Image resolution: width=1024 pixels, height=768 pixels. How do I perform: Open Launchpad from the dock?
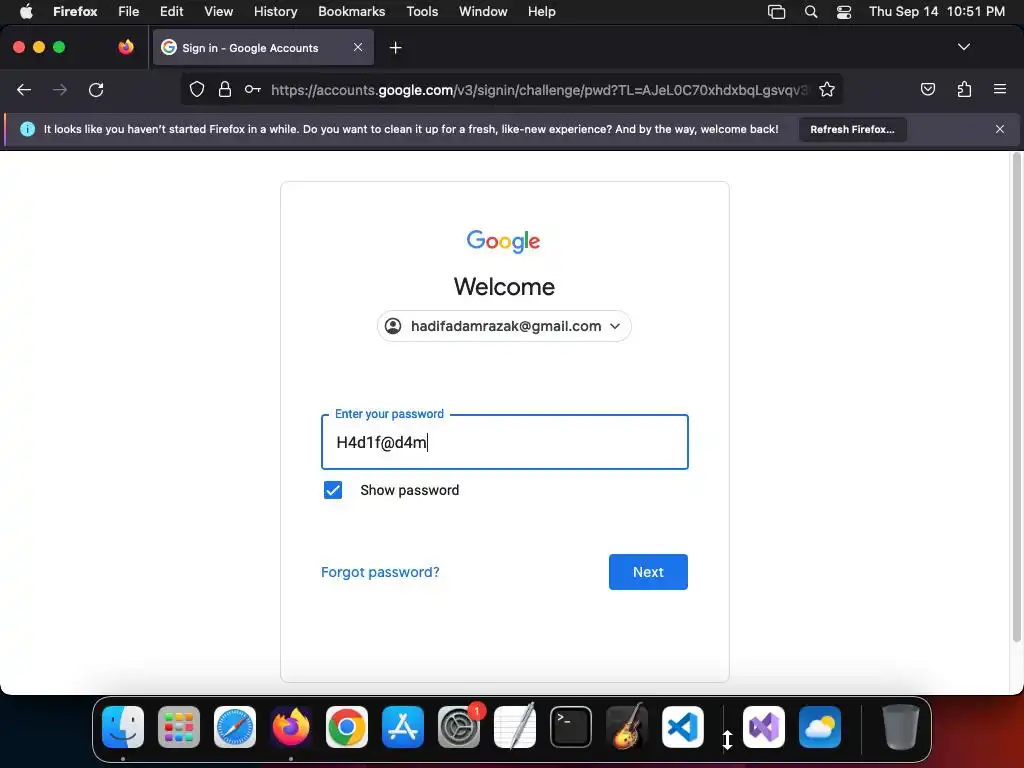179,727
